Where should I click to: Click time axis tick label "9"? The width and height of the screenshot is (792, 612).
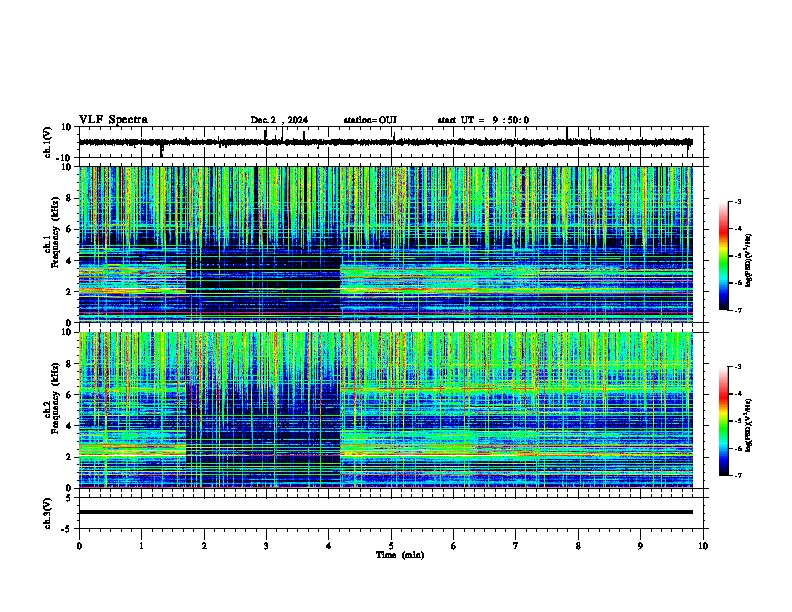pos(640,546)
